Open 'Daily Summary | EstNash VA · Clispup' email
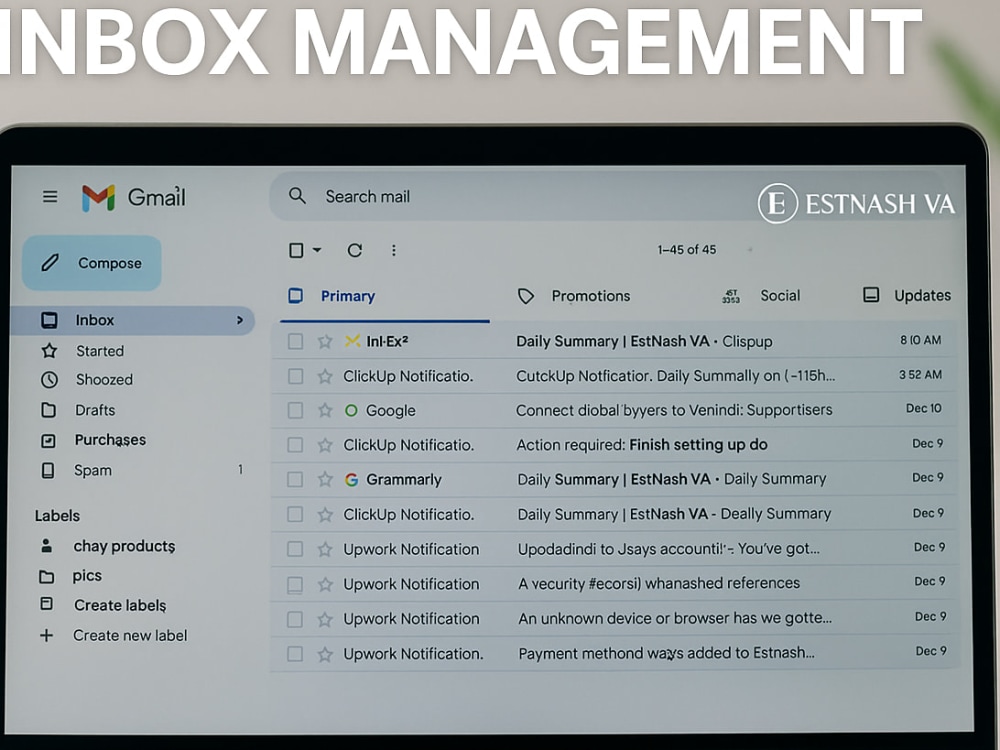This screenshot has width=1000, height=750. 644,341
